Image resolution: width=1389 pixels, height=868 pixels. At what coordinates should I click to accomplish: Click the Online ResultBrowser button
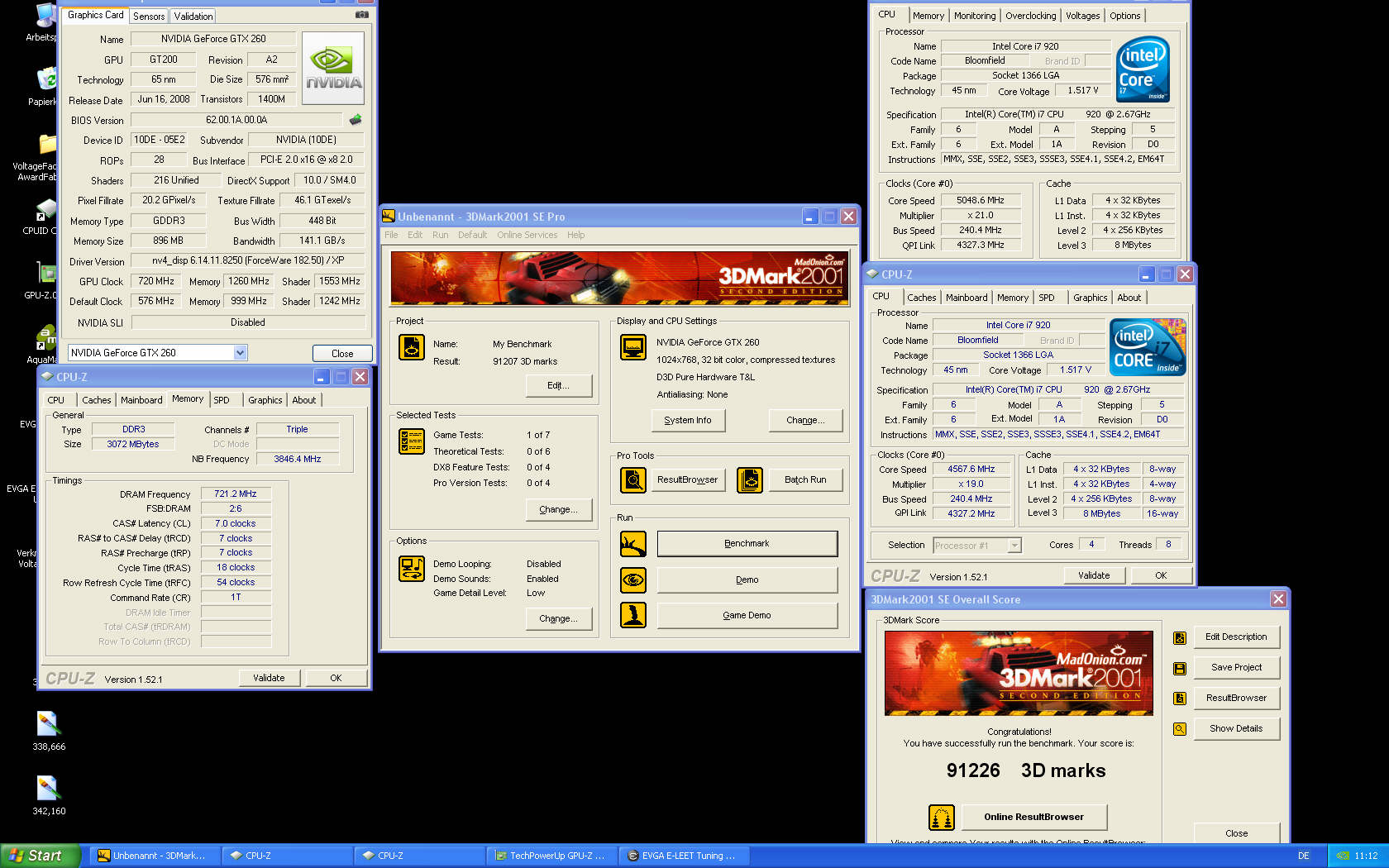pyautogui.click(x=1033, y=817)
